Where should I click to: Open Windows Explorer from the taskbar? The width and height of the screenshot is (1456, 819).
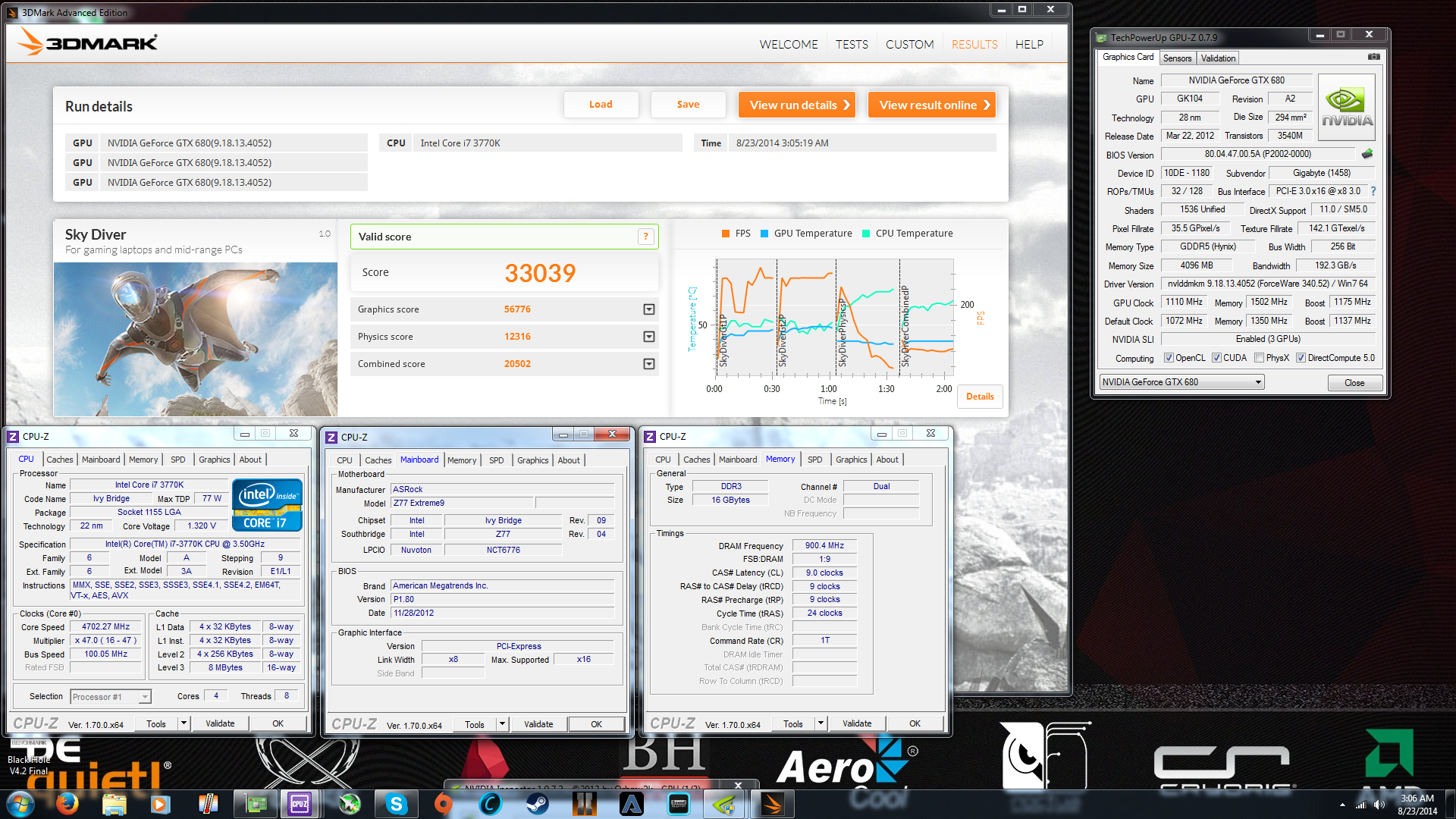point(114,804)
